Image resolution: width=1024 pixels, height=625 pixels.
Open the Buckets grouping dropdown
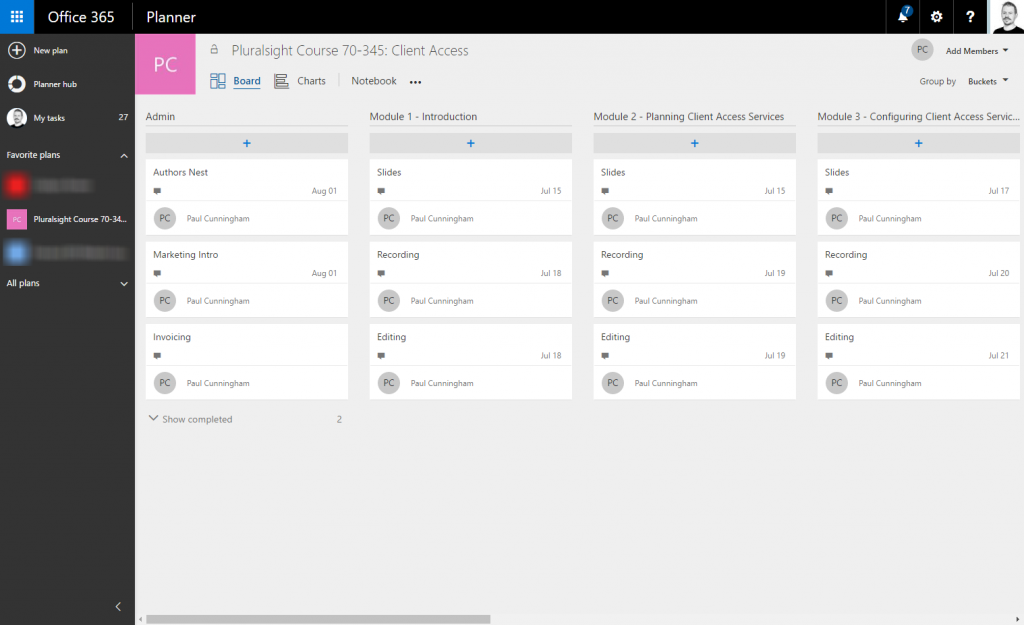pyautogui.click(x=988, y=82)
